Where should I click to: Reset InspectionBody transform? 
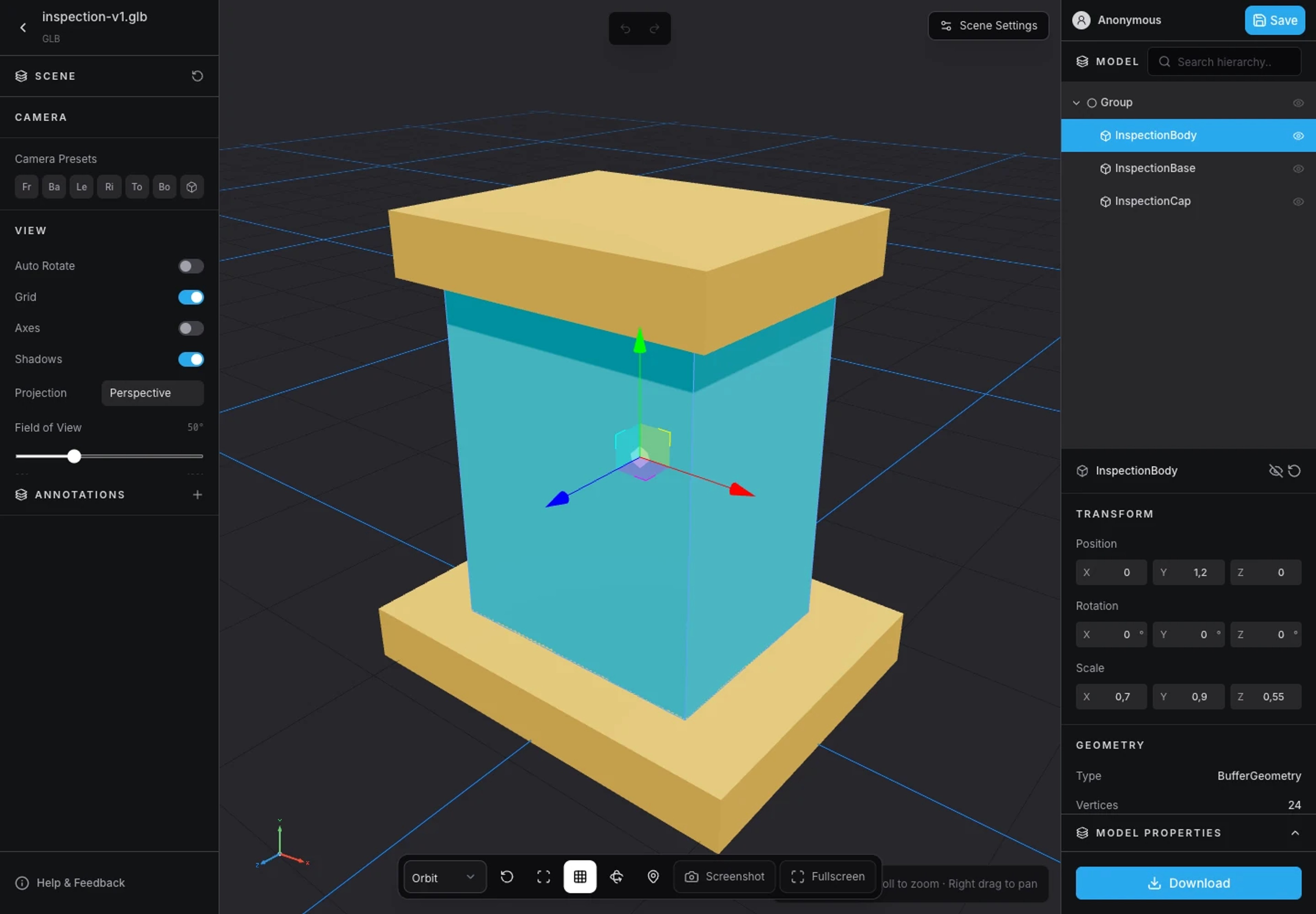[x=1294, y=471]
